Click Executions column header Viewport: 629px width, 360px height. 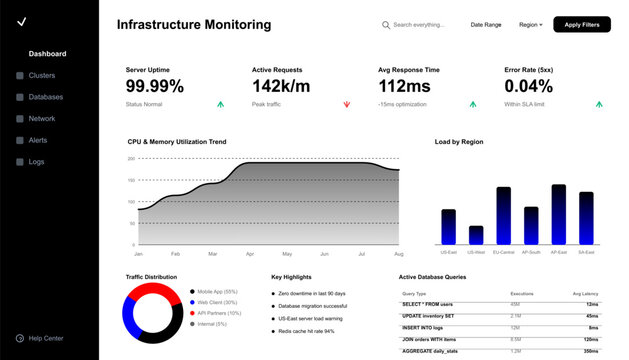522,294
